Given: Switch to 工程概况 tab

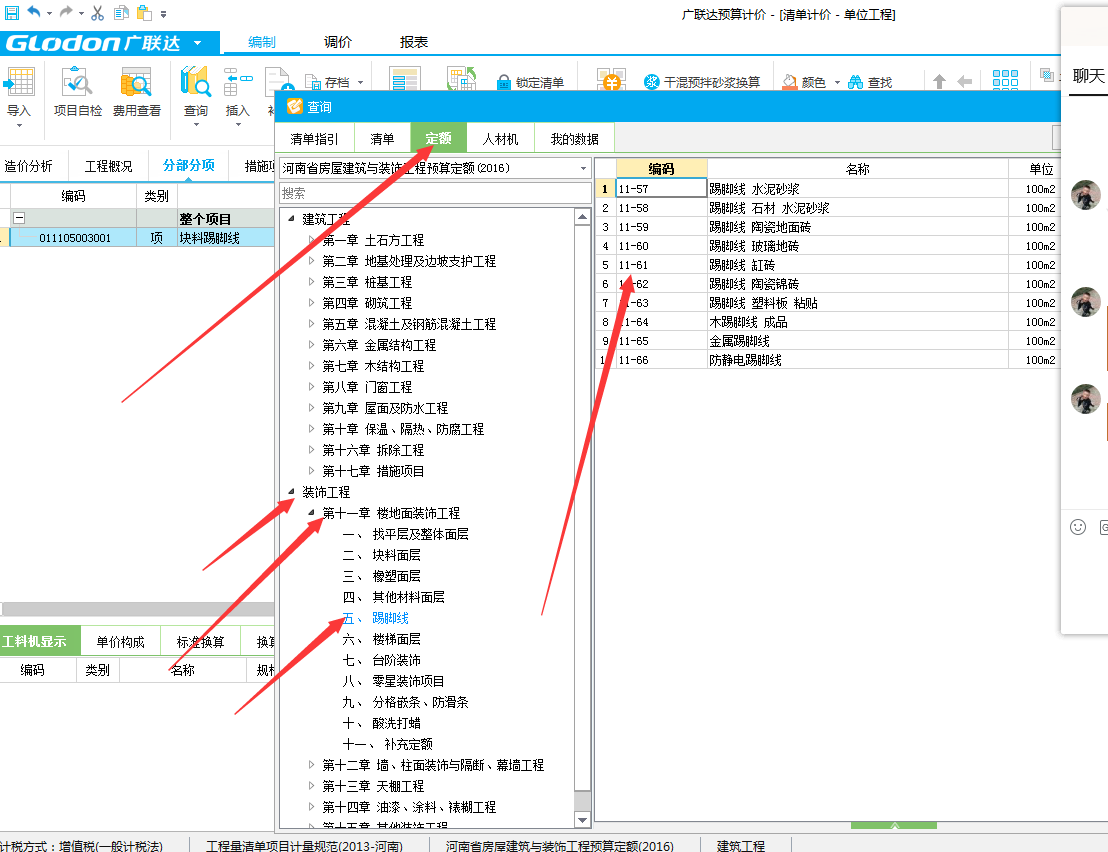Looking at the screenshot, I should 108,166.
